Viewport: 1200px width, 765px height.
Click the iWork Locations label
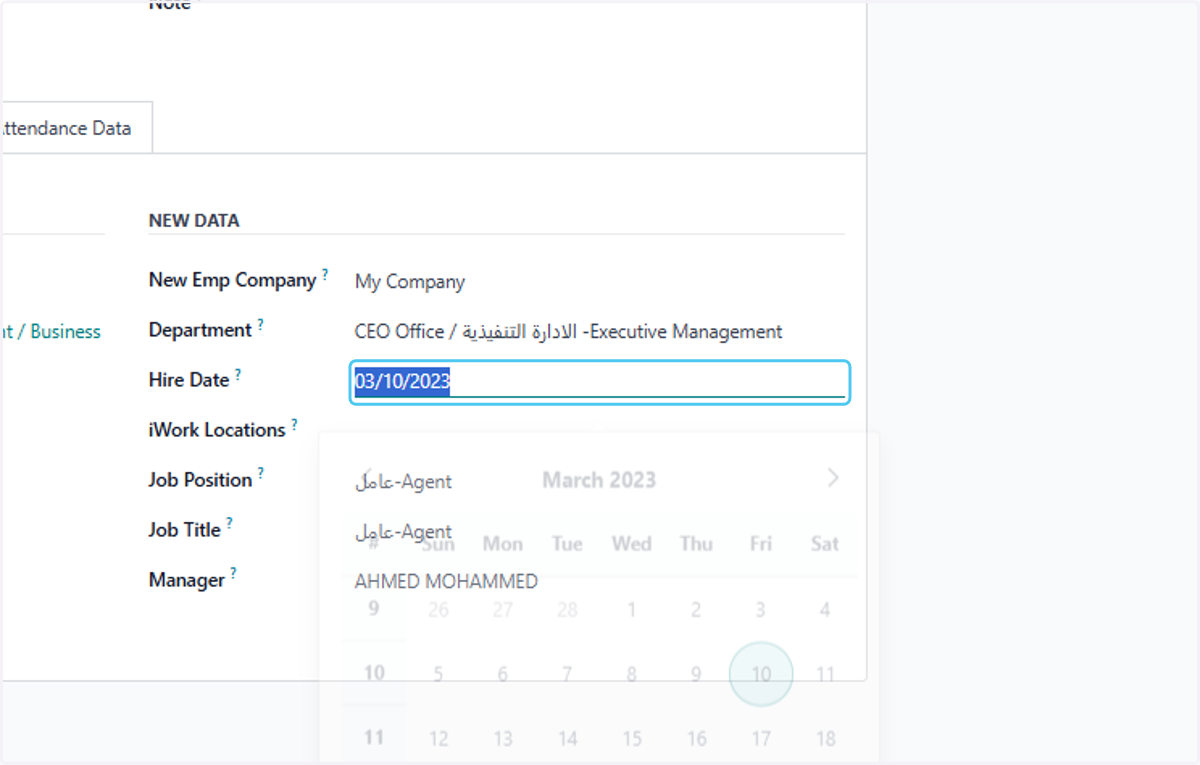coord(217,430)
